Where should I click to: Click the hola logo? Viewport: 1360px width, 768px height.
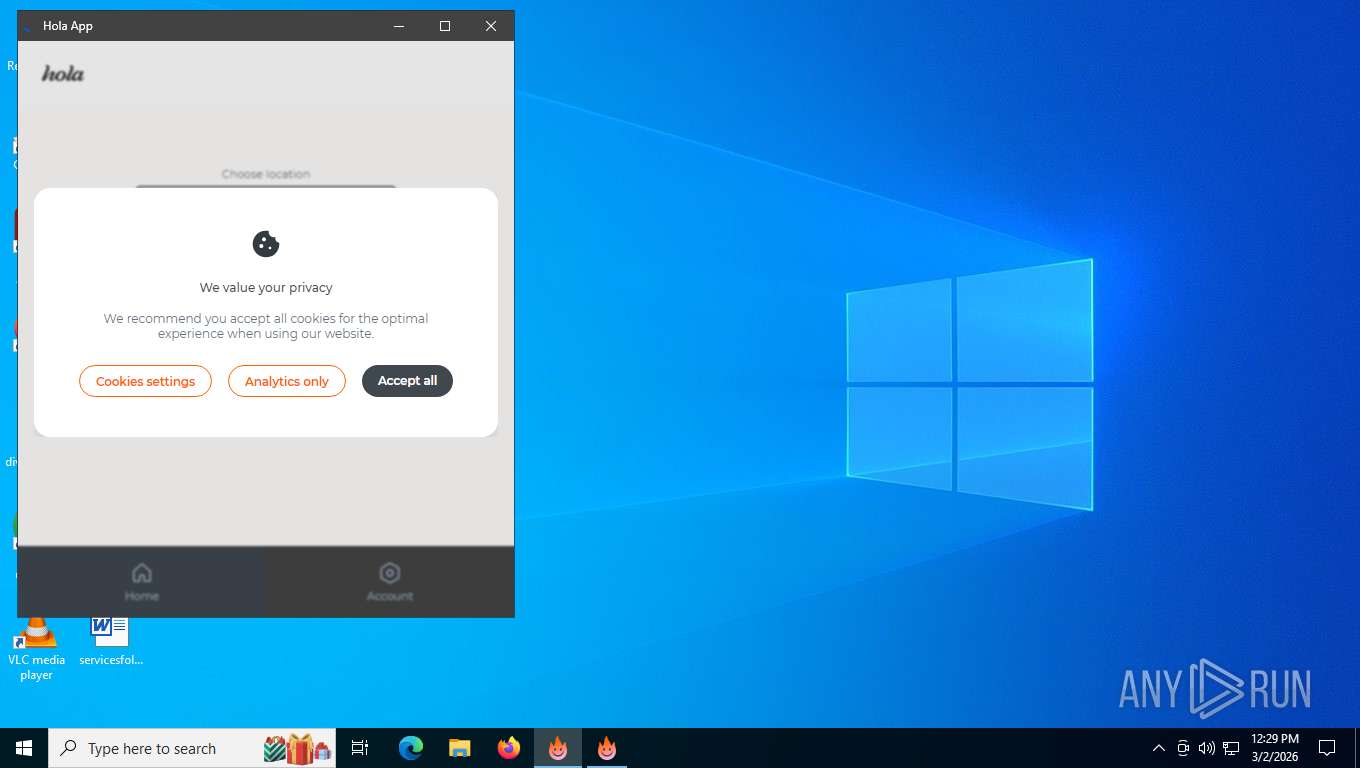pyautogui.click(x=63, y=74)
